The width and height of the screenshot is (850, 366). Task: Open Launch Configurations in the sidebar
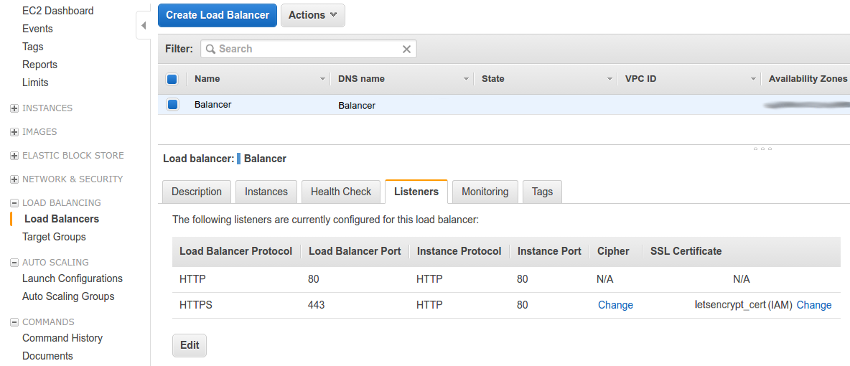click(72, 279)
